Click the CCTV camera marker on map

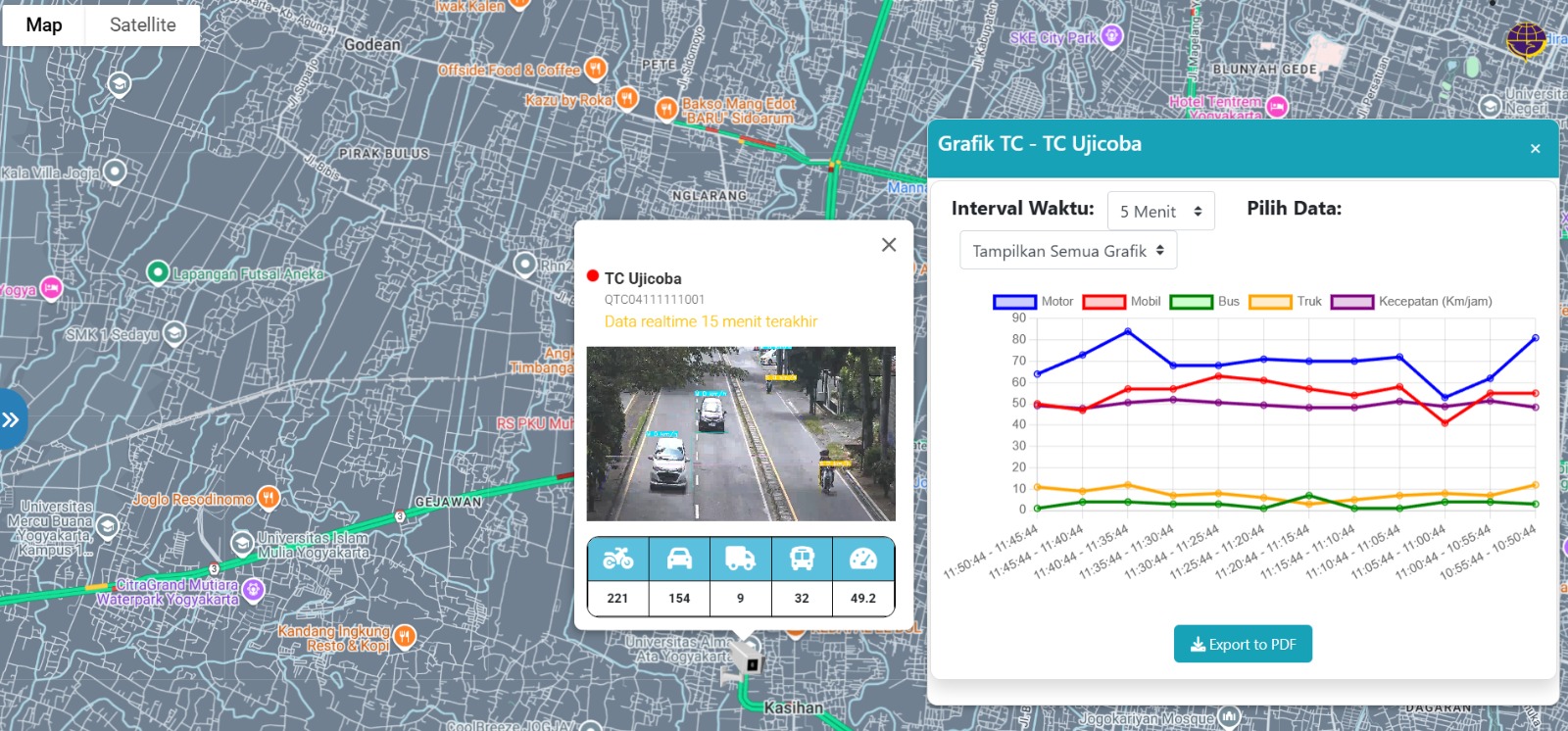(747, 658)
